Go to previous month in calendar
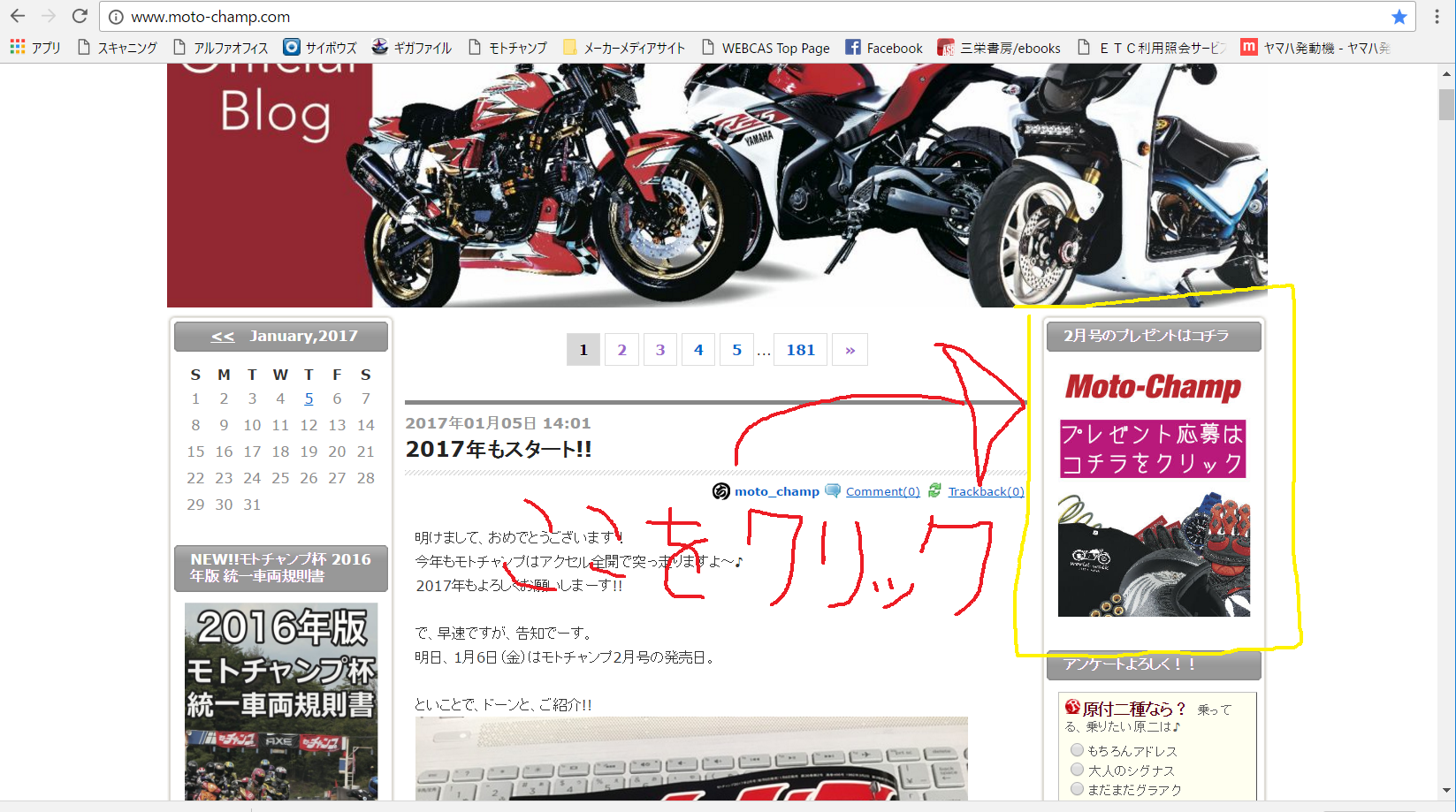 223,337
